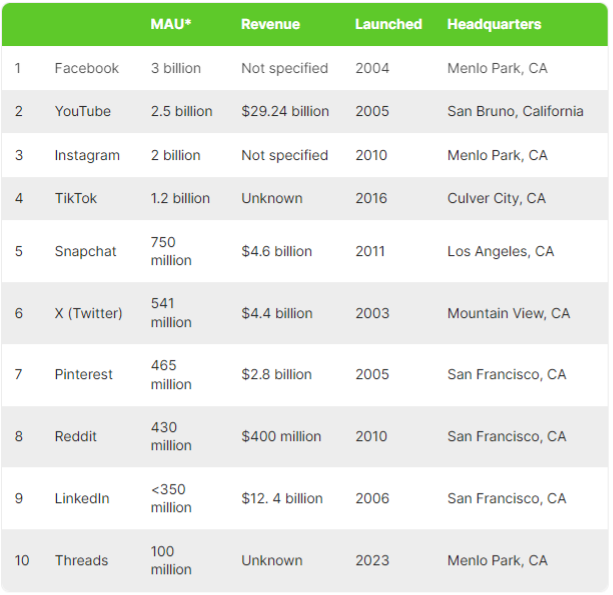Select the LinkedIn row name
Viewport: 613px width, 595px height.
pos(82,498)
